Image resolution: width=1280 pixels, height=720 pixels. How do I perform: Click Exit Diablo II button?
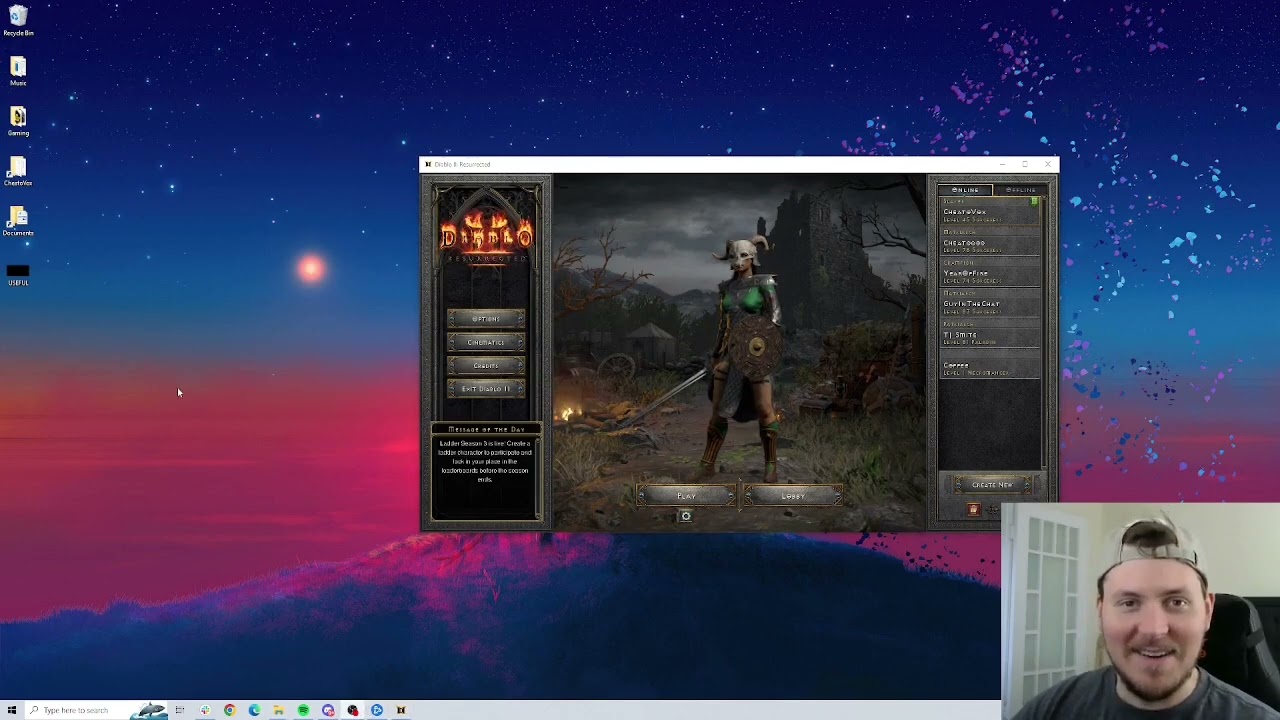[x=486, y=388]
